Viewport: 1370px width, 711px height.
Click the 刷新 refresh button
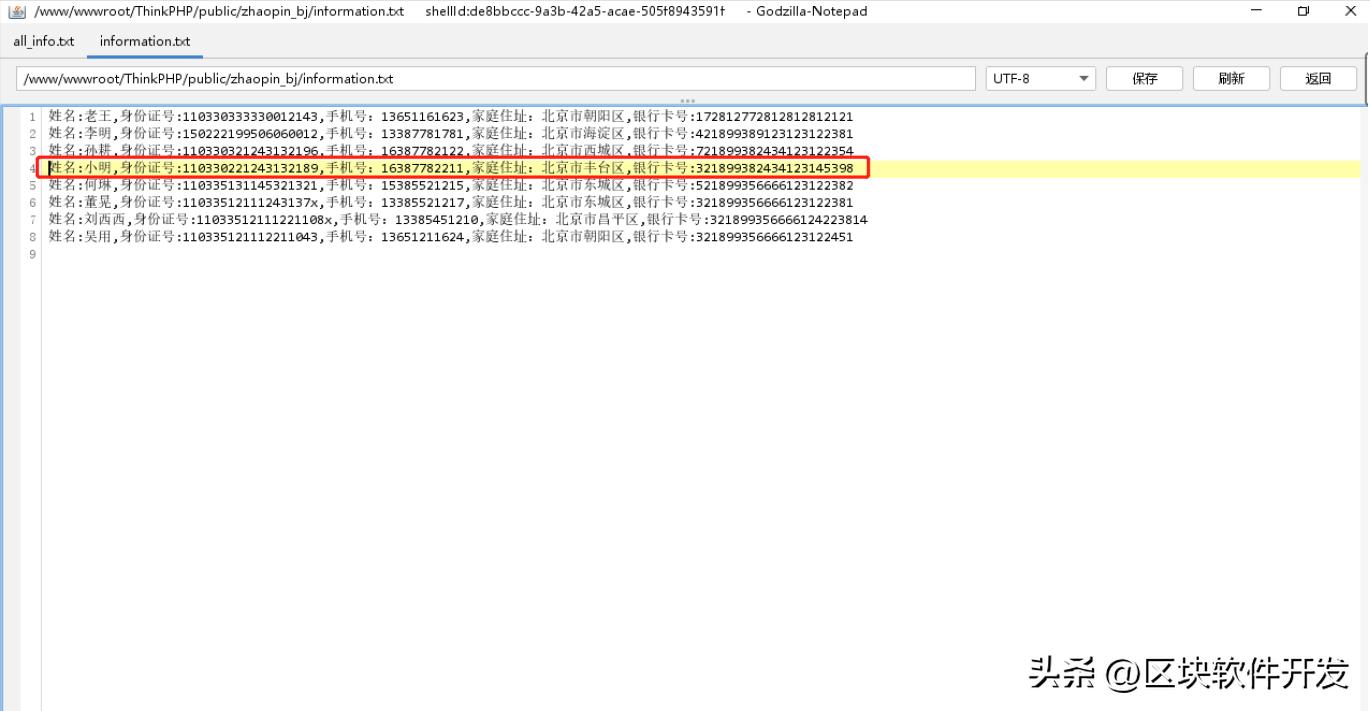pos(1231,79)
